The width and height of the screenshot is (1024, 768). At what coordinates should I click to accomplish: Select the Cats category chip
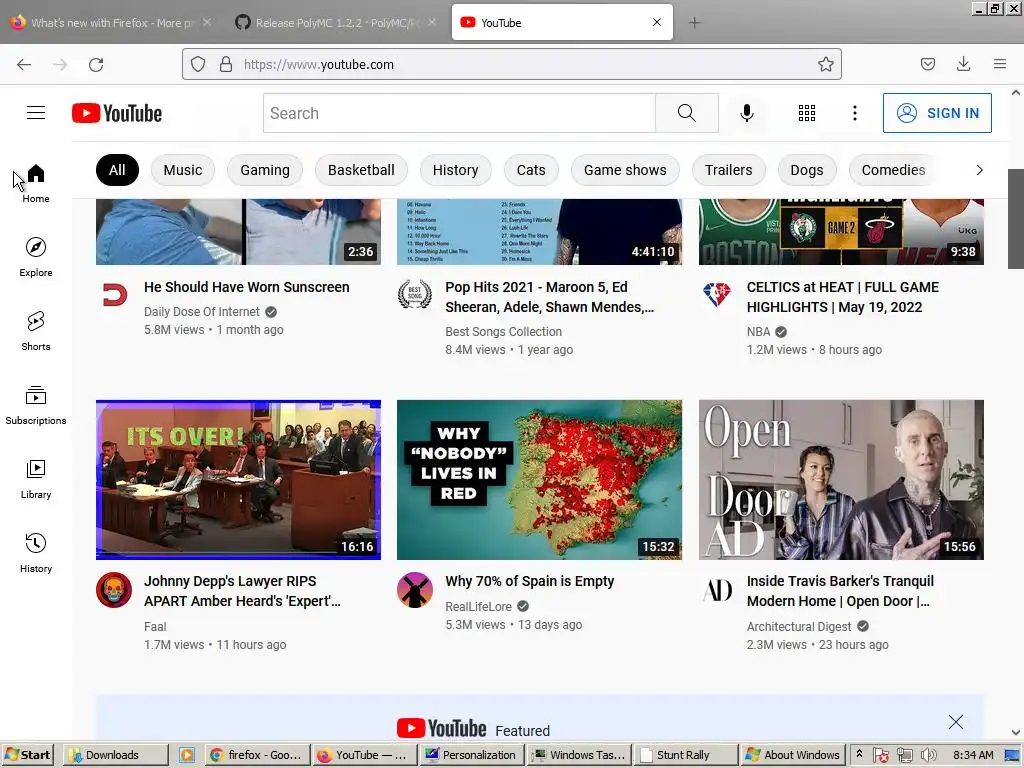pos(531,170)
